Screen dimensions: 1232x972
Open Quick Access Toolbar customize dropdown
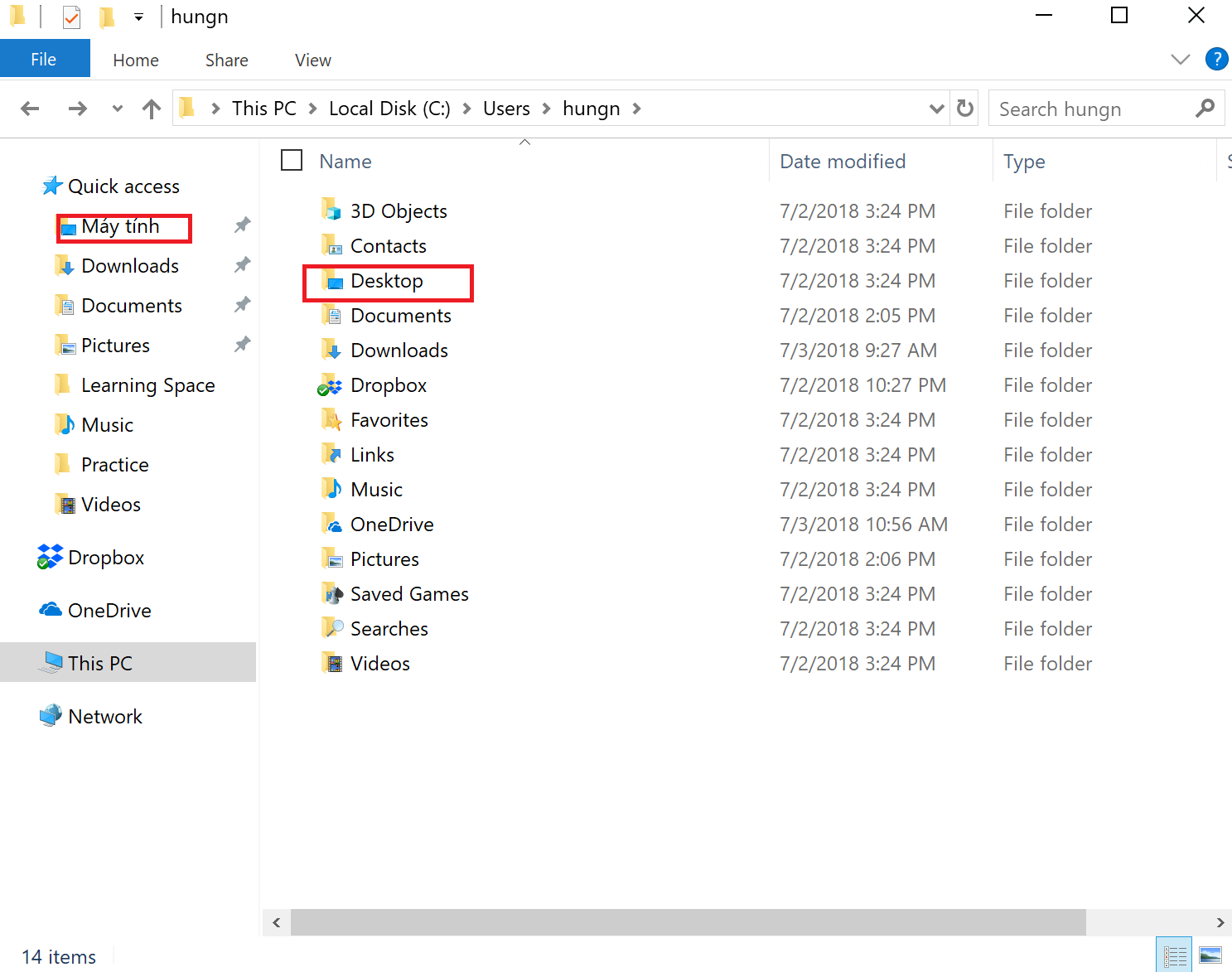point(138,17)
